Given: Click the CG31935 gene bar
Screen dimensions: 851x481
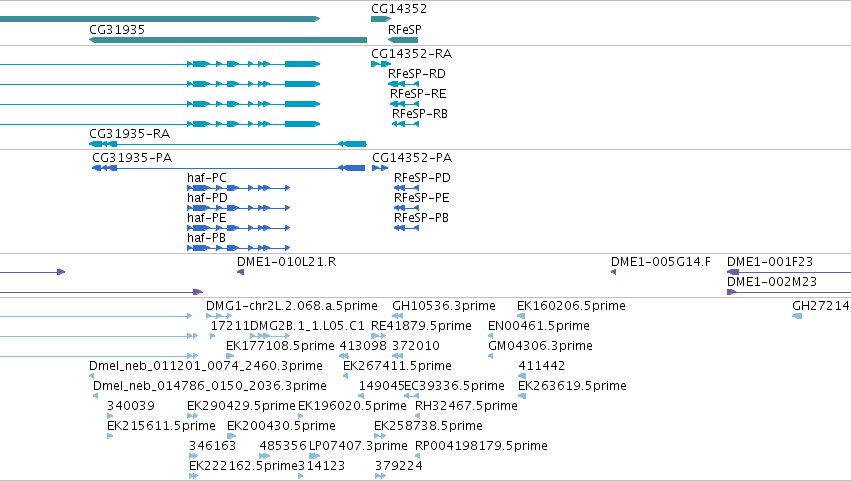Looking at the screenshot, I should (228, 40).
